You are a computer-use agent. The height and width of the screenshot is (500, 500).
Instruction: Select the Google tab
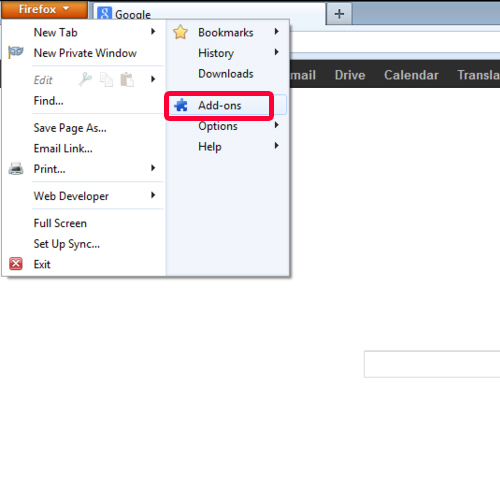(x=209, y=13)
